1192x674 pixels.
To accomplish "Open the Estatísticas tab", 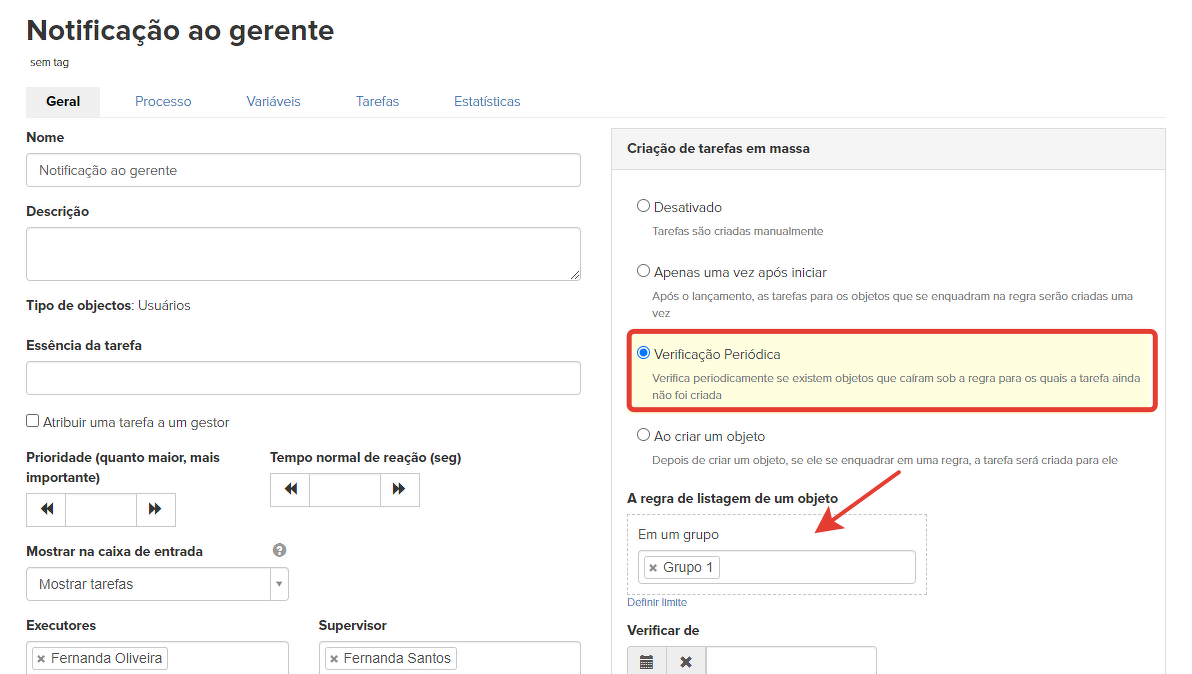I will tap(487, 101).
